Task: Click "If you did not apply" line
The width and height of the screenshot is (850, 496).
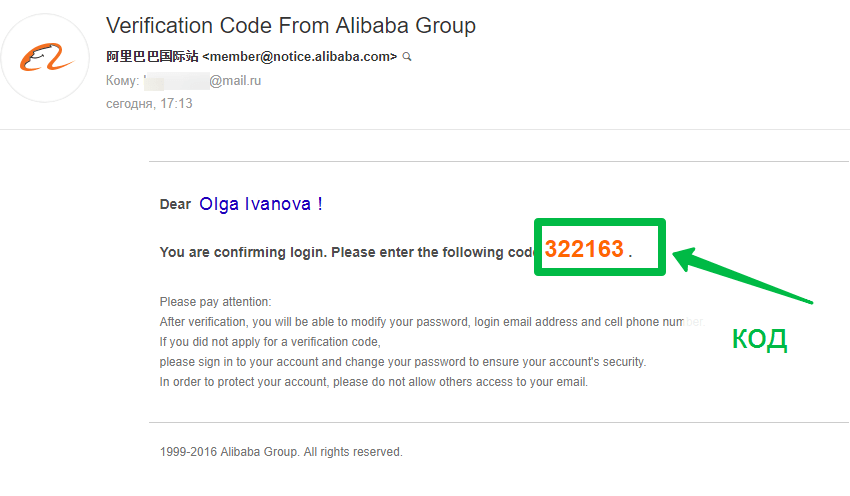Action: [270, 342]
